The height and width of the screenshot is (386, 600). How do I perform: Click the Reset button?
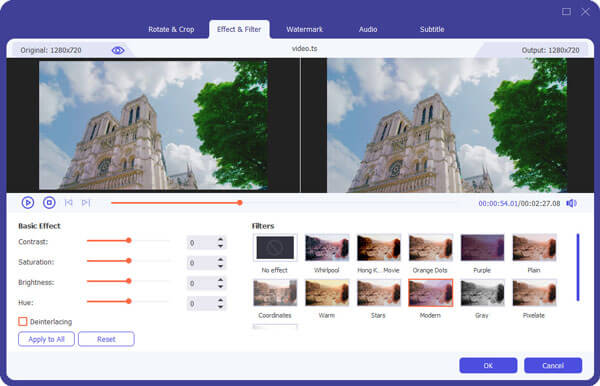point(106,339)
